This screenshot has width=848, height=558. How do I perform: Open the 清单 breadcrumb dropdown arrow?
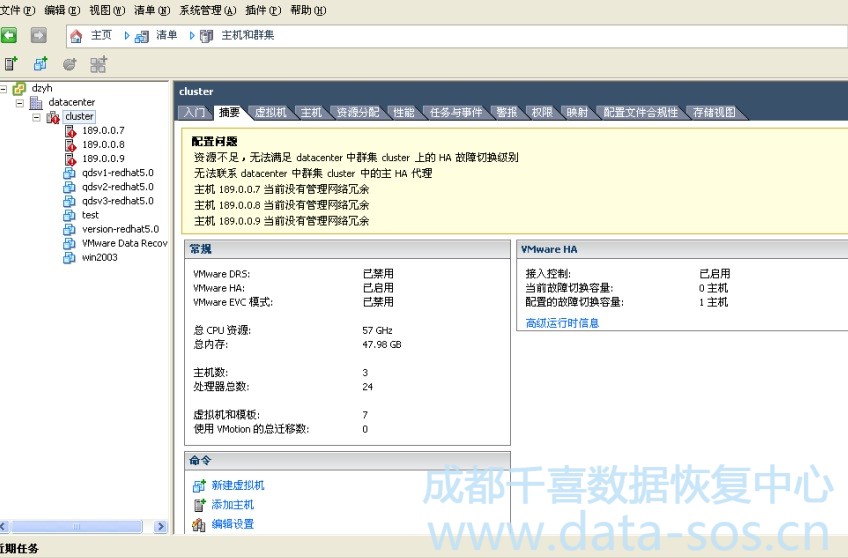pyautogui.click(x=127, y=36)
